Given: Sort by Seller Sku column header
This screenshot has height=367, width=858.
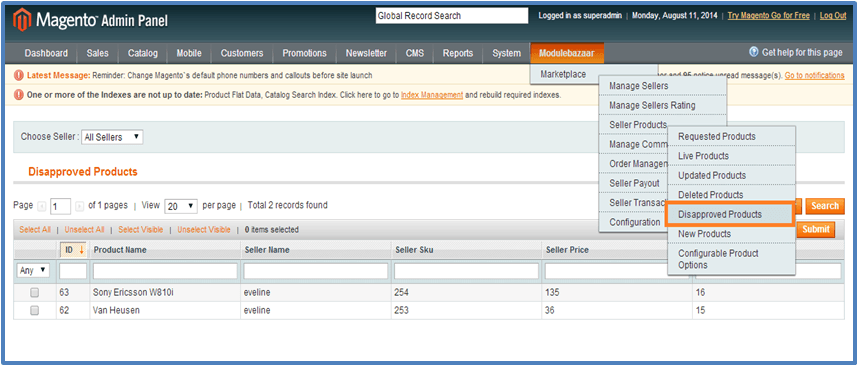Looking at the screenshot, I should point(415,250).
